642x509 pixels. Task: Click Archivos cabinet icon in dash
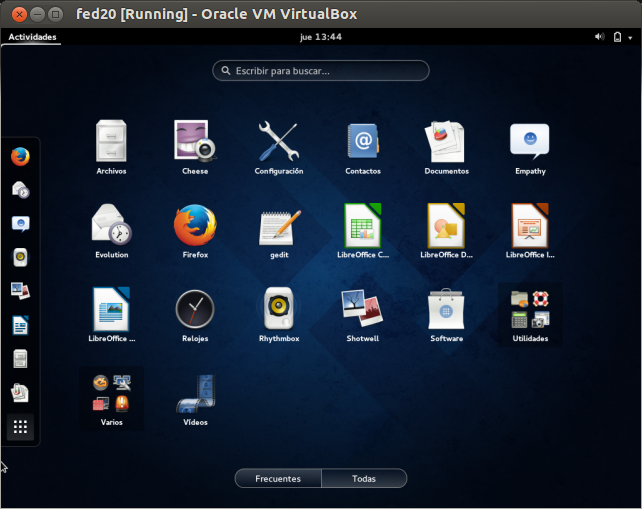pos(20,359)
